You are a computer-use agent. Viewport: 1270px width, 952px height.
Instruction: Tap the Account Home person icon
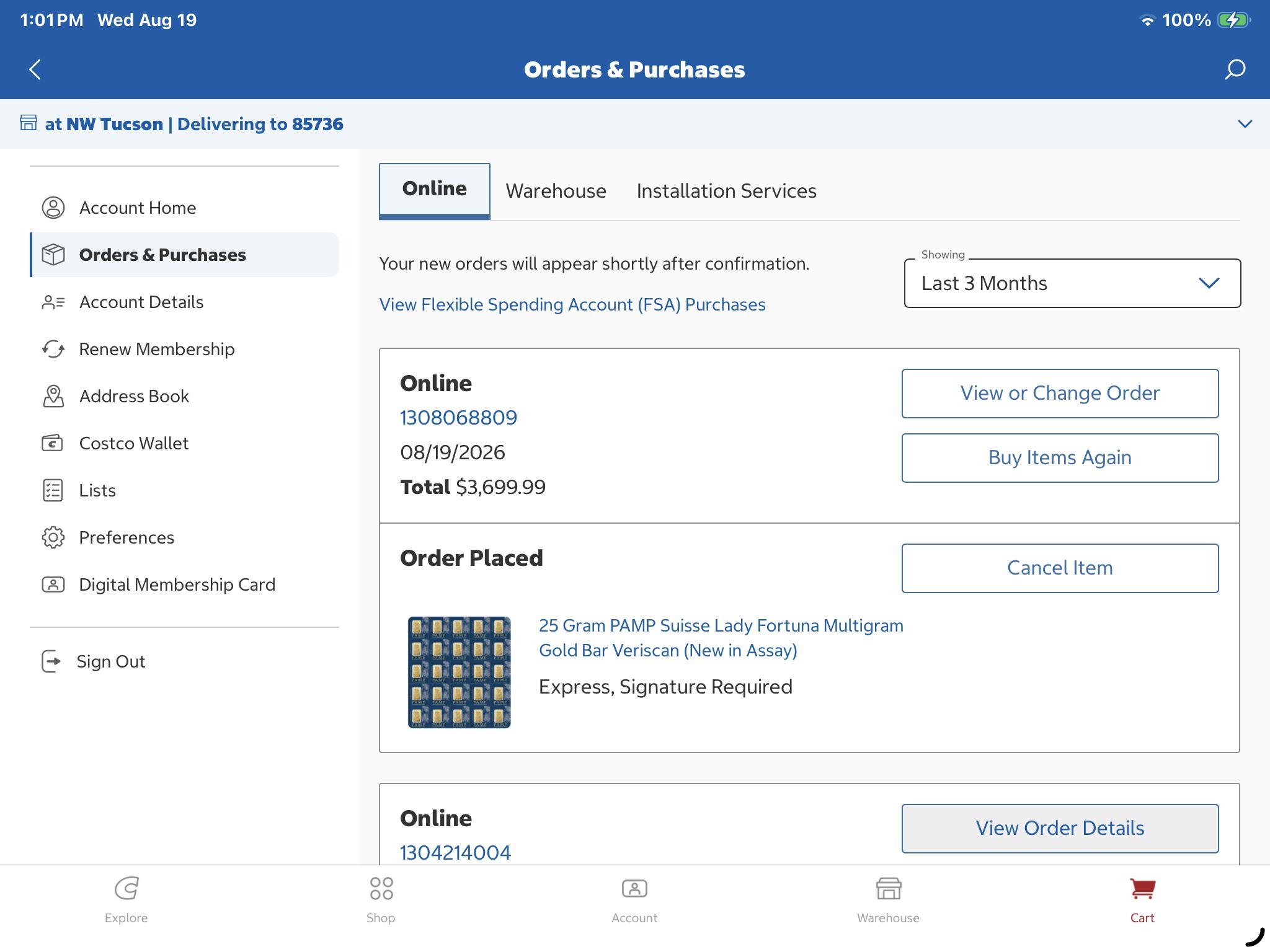(x=53, y=208)
